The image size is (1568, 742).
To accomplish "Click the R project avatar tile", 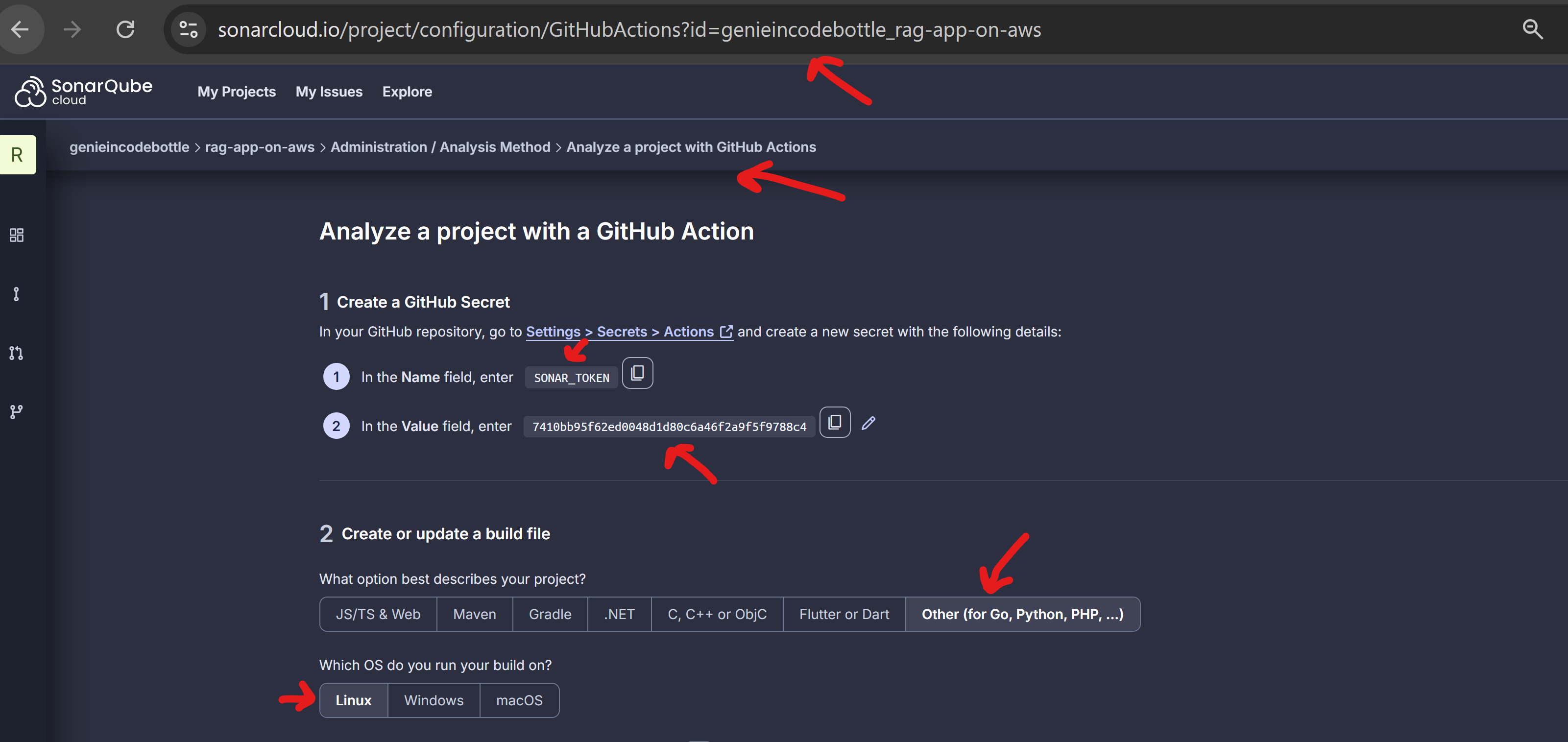I will (x=18, y=155).
